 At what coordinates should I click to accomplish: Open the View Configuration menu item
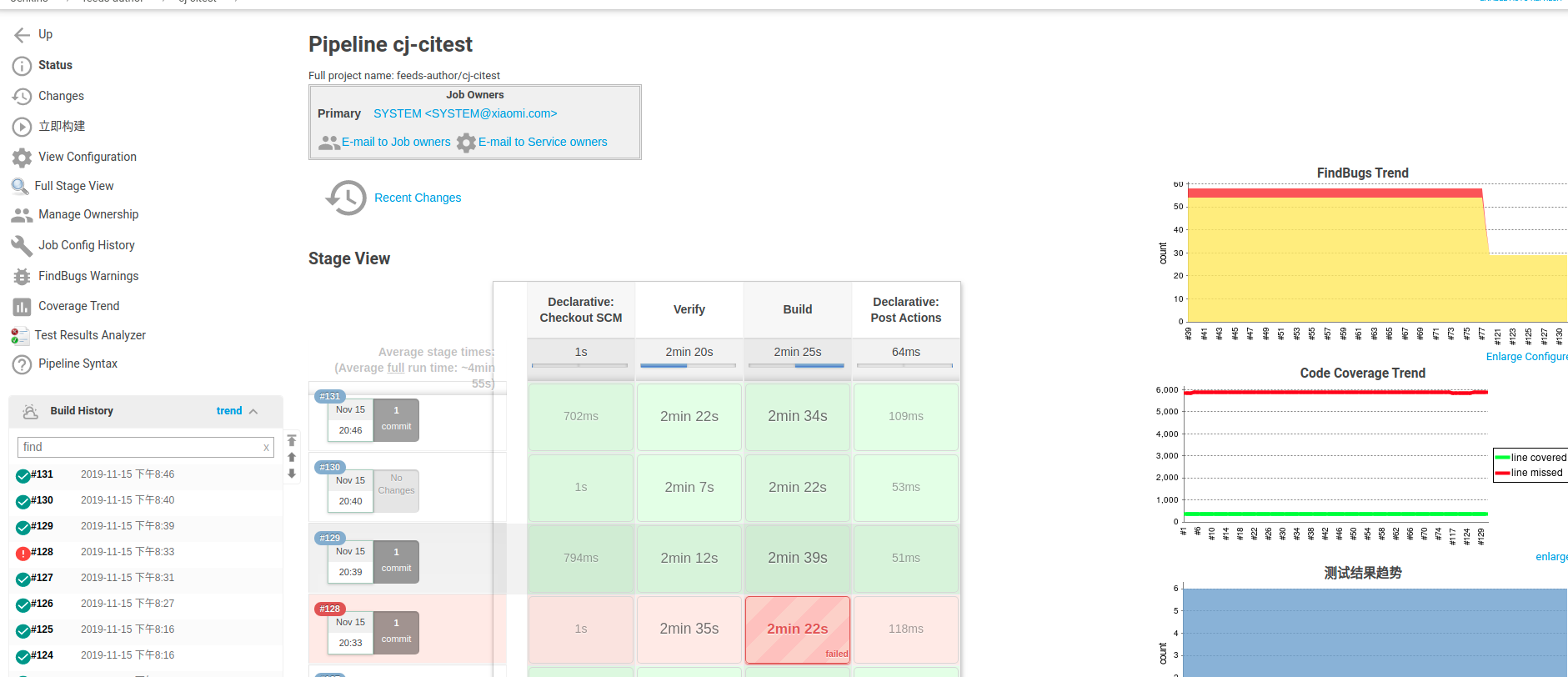(x=88, y=157)
